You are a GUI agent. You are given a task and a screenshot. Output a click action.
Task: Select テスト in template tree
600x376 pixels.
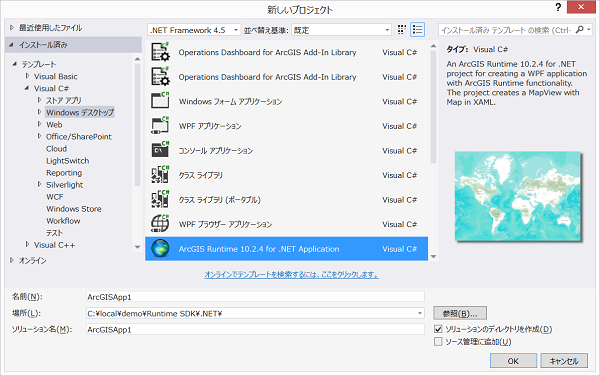coord(55,233)
